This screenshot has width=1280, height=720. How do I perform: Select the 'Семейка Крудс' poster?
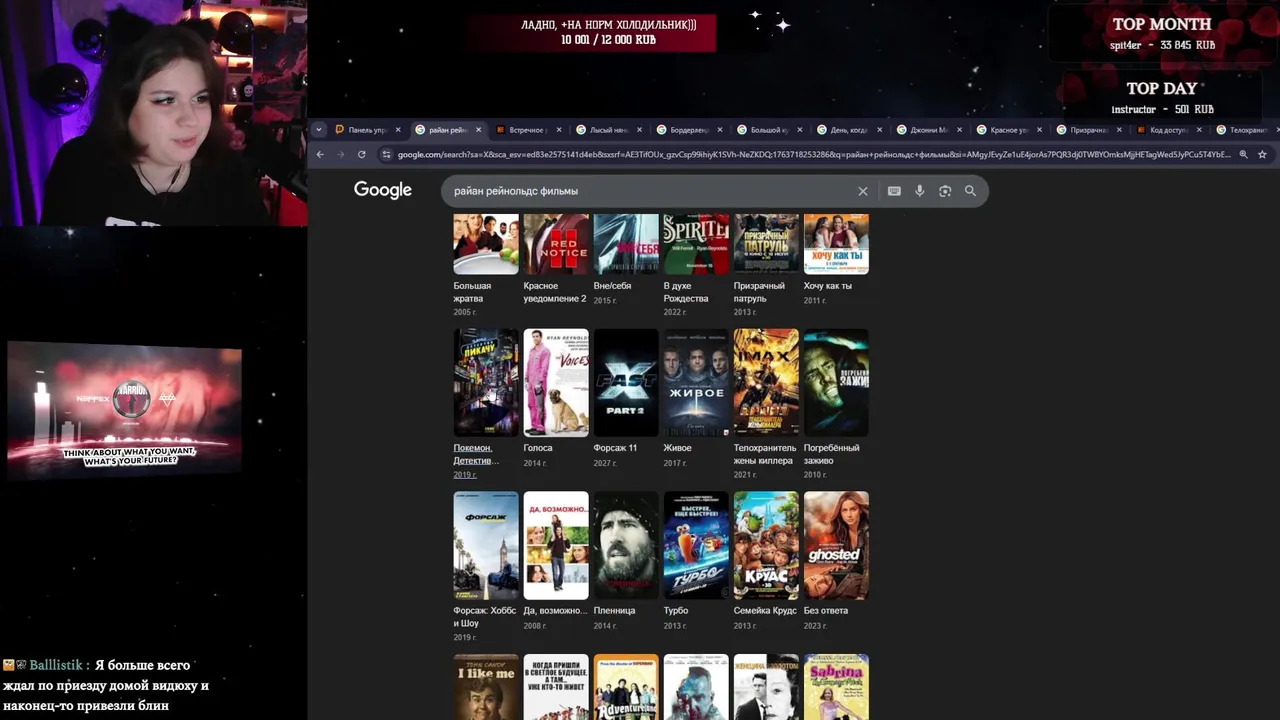point(766,545)
